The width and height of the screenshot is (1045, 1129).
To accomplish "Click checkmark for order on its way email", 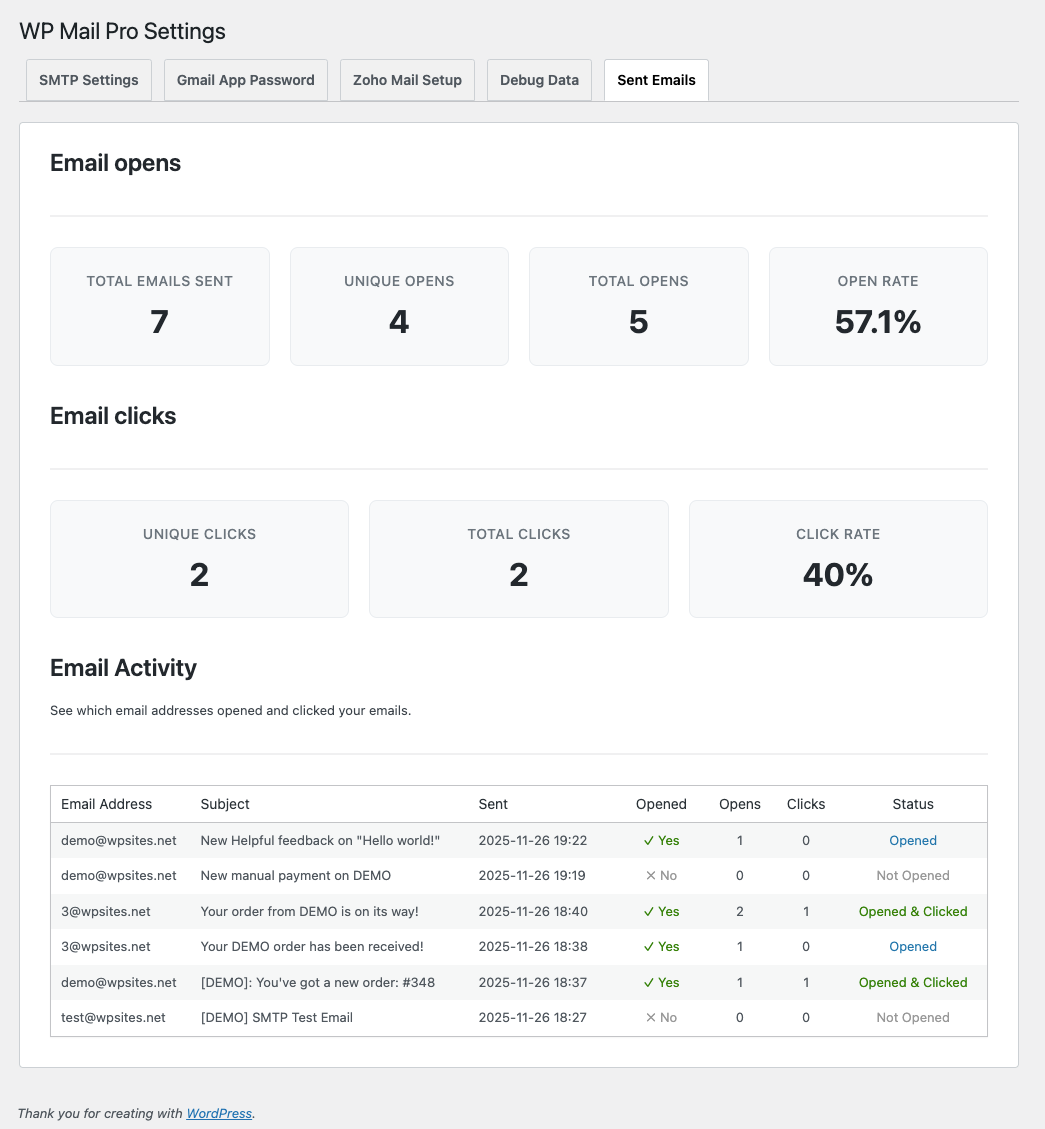I will point(650,912).
